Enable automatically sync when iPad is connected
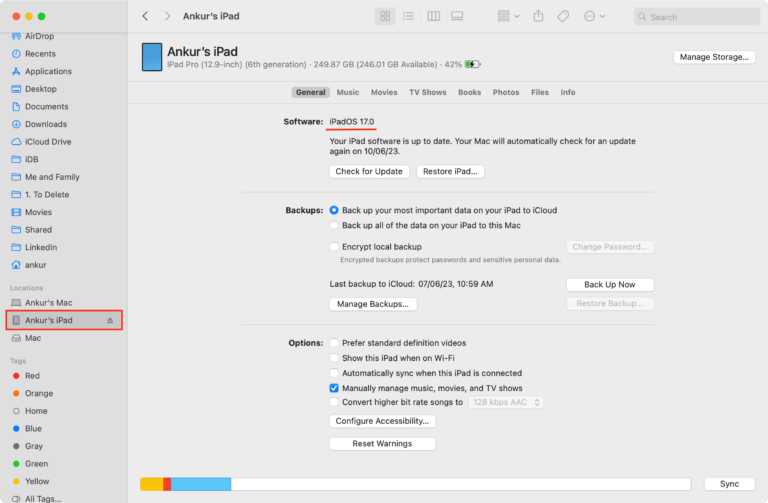 [x=334, y=373]
